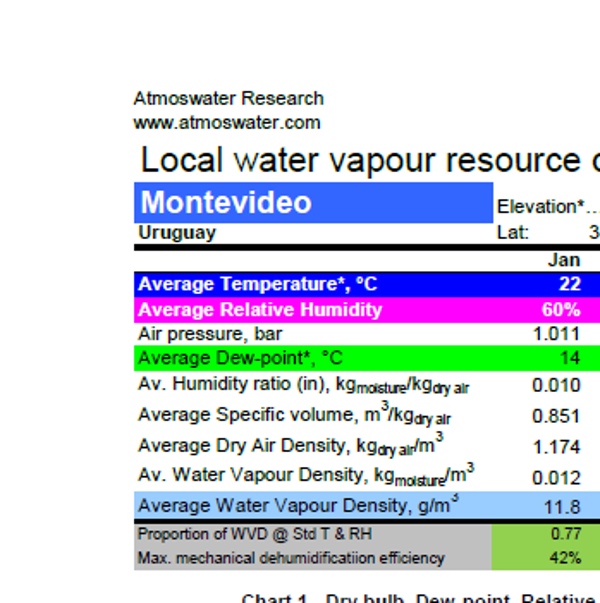Click 'Av. Water Vapour Density, kg' label
This screenshot has width=600, height=603.
click(306, 476)
